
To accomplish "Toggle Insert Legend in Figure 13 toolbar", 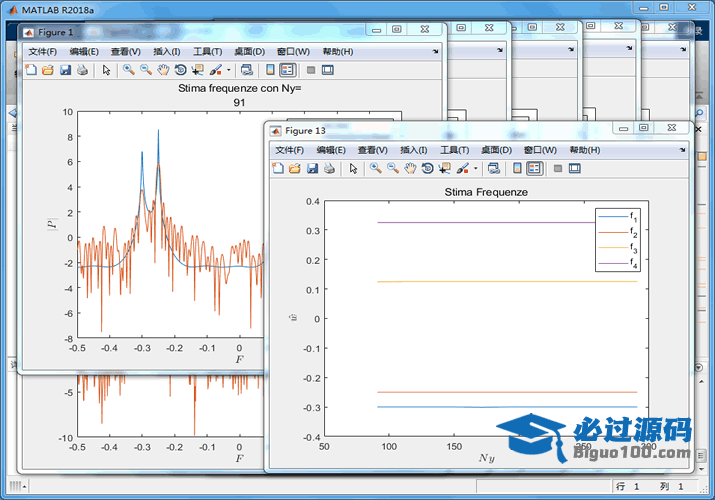I will pos(534,168).
